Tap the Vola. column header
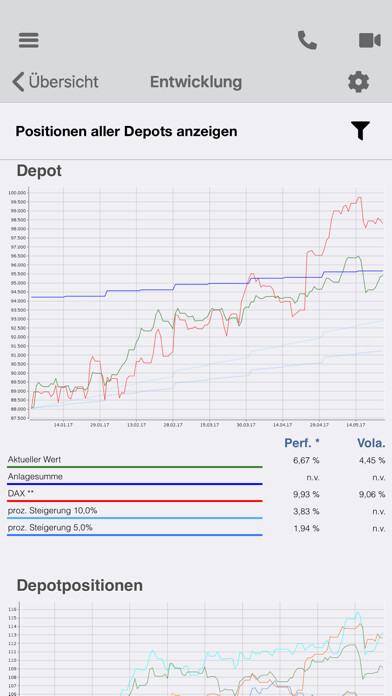Screen dimensions: 392x696 371,443
